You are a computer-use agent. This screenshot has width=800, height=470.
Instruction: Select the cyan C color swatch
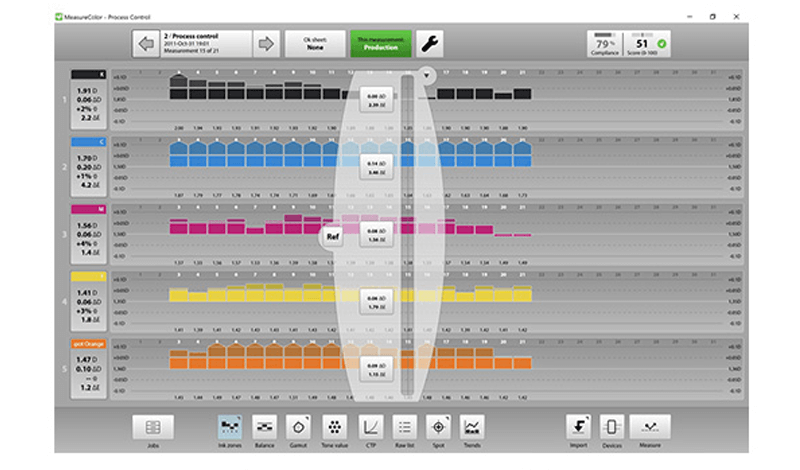click(x=88, y=142)
